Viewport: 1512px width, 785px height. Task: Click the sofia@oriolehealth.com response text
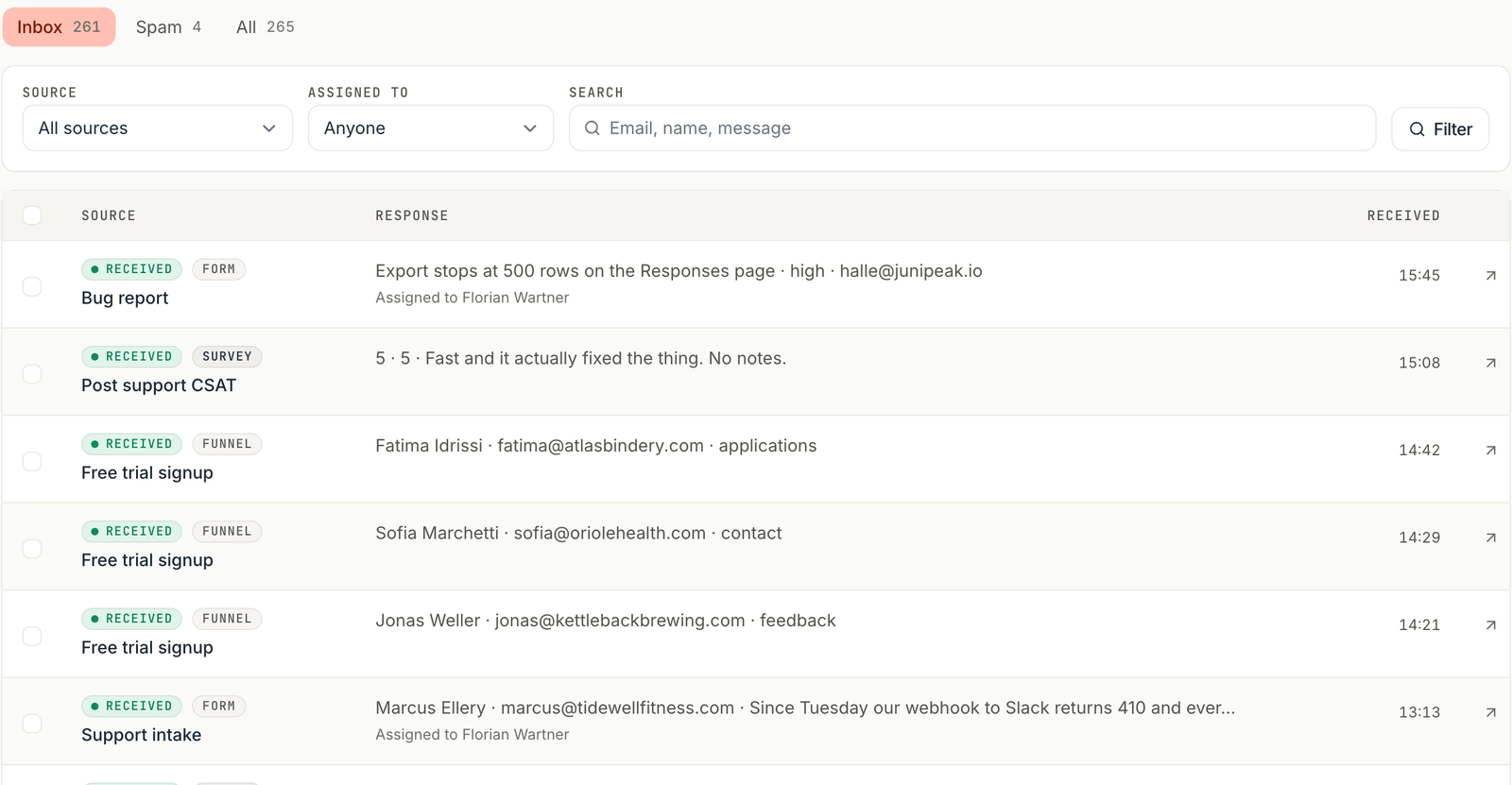point(578,534)
